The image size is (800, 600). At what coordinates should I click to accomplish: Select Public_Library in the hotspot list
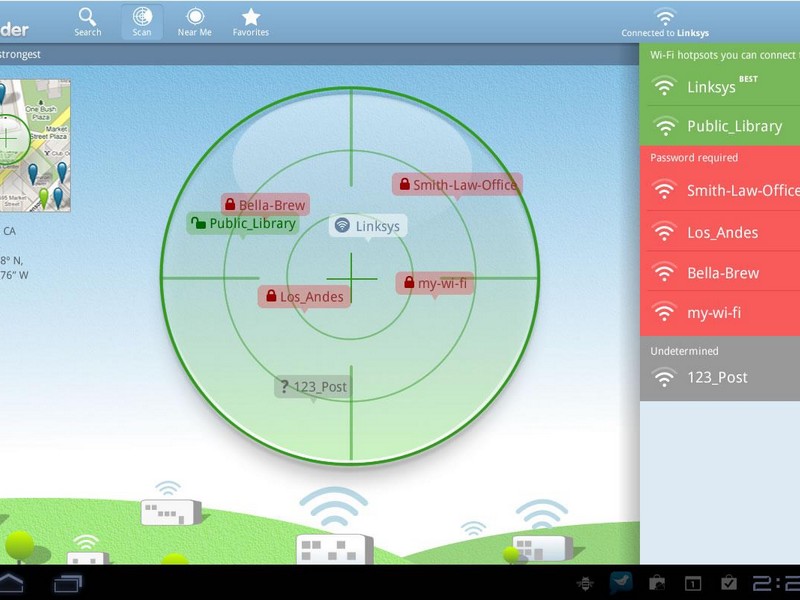pos(720,127)
